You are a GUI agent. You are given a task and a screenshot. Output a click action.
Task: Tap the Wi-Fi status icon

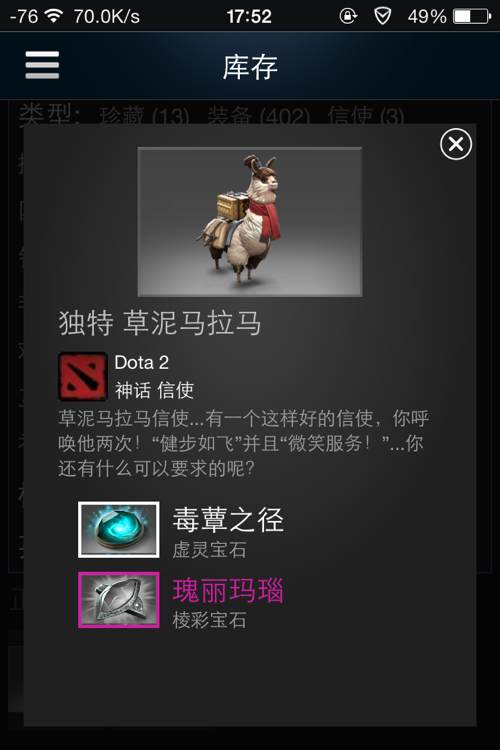(54, 16)
